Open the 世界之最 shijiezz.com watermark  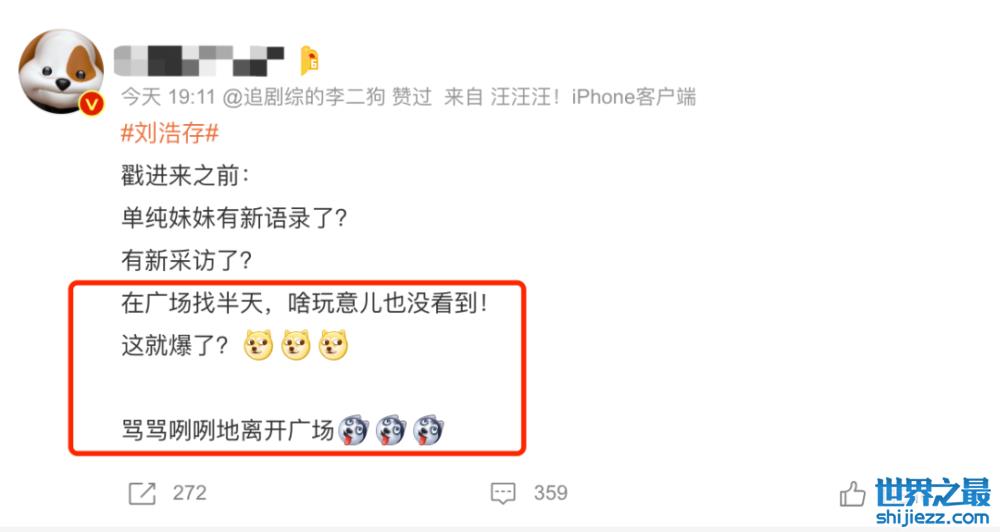(x=932, y=501)
